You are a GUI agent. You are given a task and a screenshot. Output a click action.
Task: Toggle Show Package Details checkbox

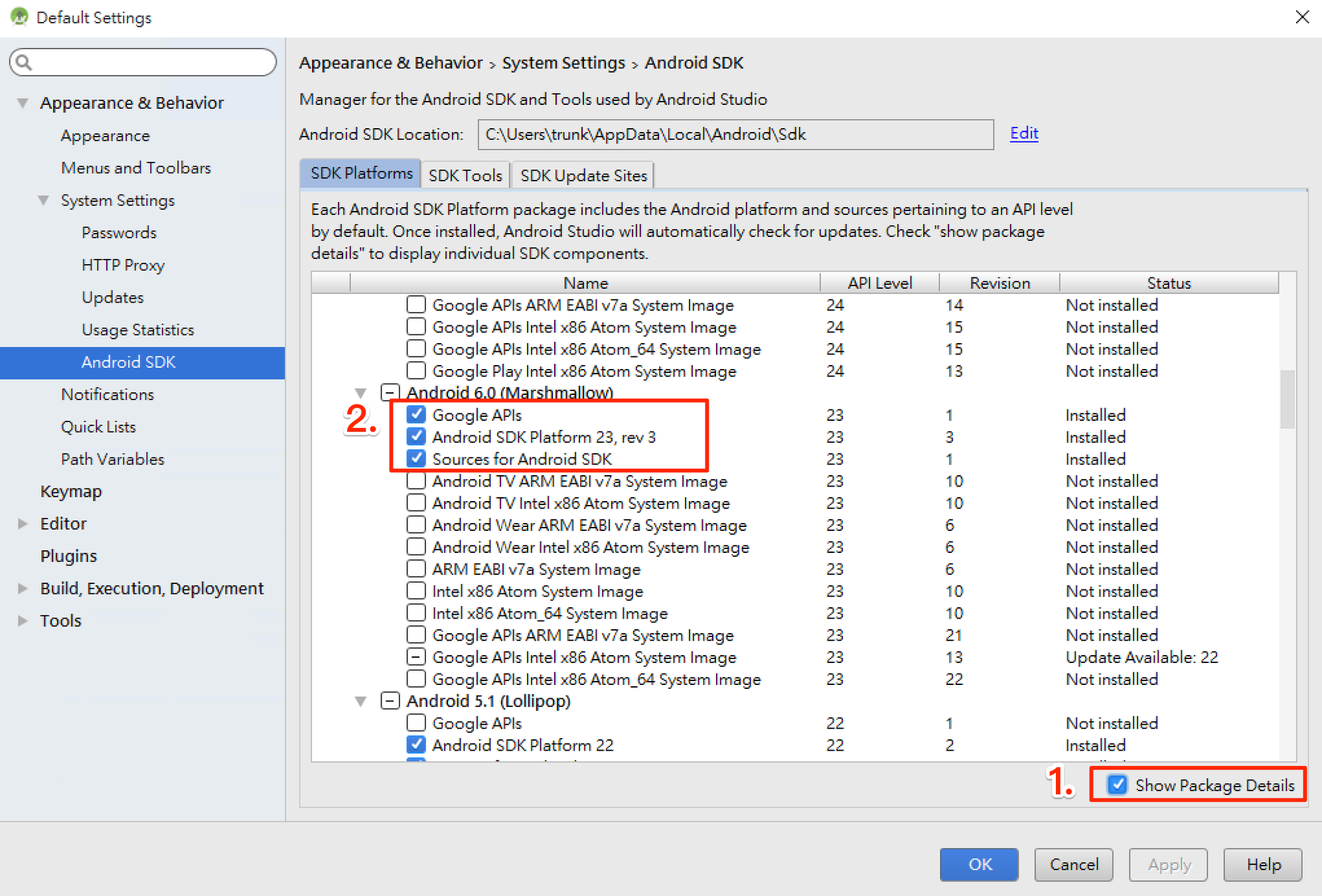tap(1118, 784)
